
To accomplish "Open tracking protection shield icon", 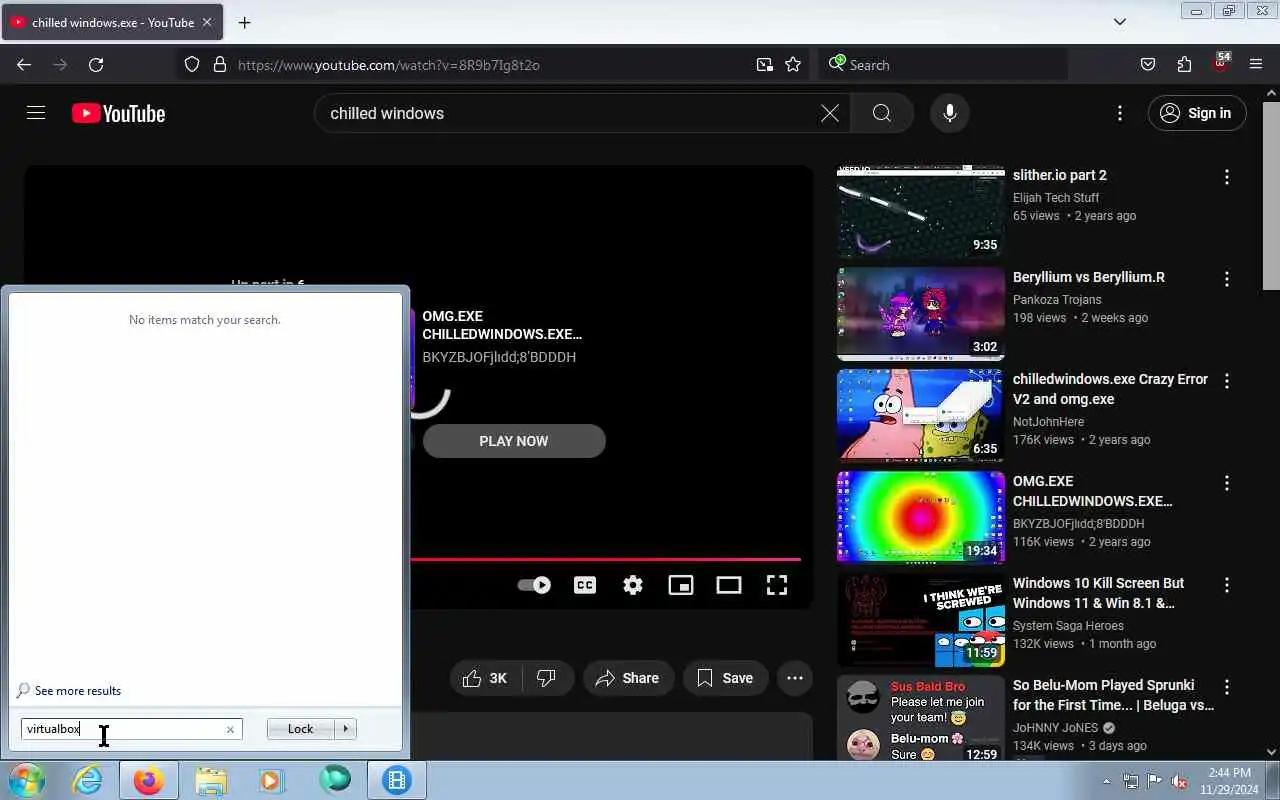I will [192, 65].
